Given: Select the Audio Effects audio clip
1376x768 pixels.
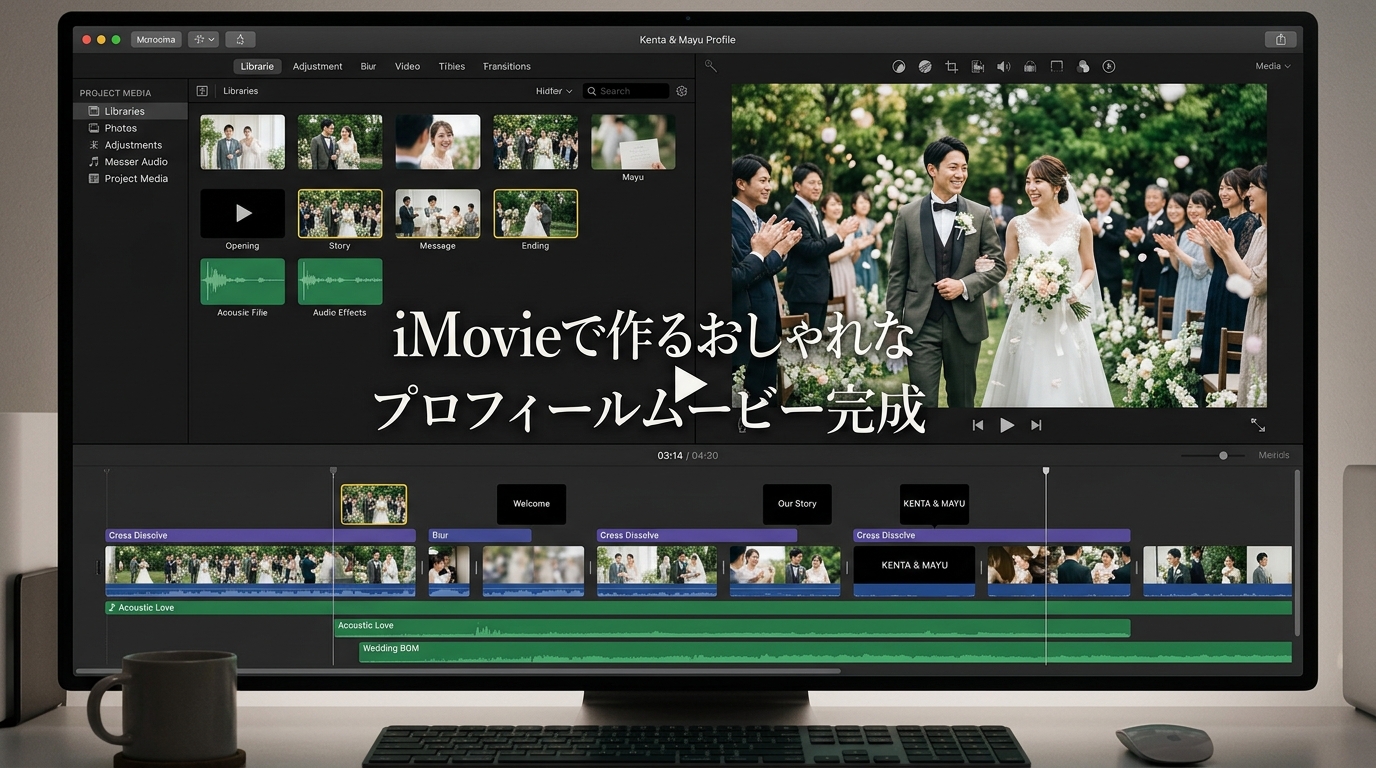Looking at the screenshot, I should click(x=340, y=282).
